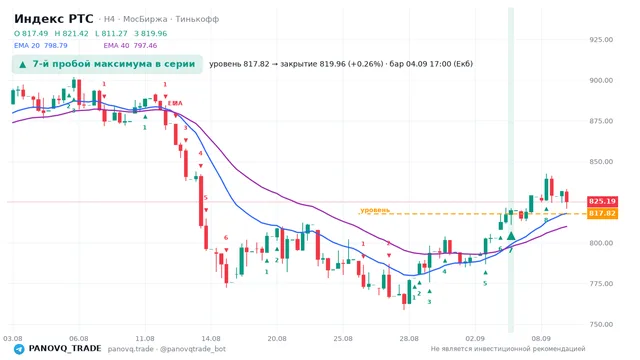The image size is (640, 360).
Task: Click the "EMA 40 797.46" legend entry
Action: point(130,45)
